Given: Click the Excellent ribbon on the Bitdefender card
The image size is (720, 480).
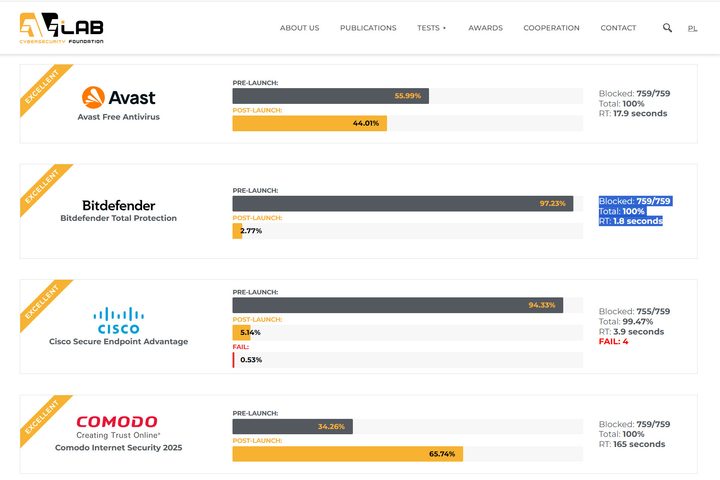Looking at the screenshot, I should click(x=42, y=186).
